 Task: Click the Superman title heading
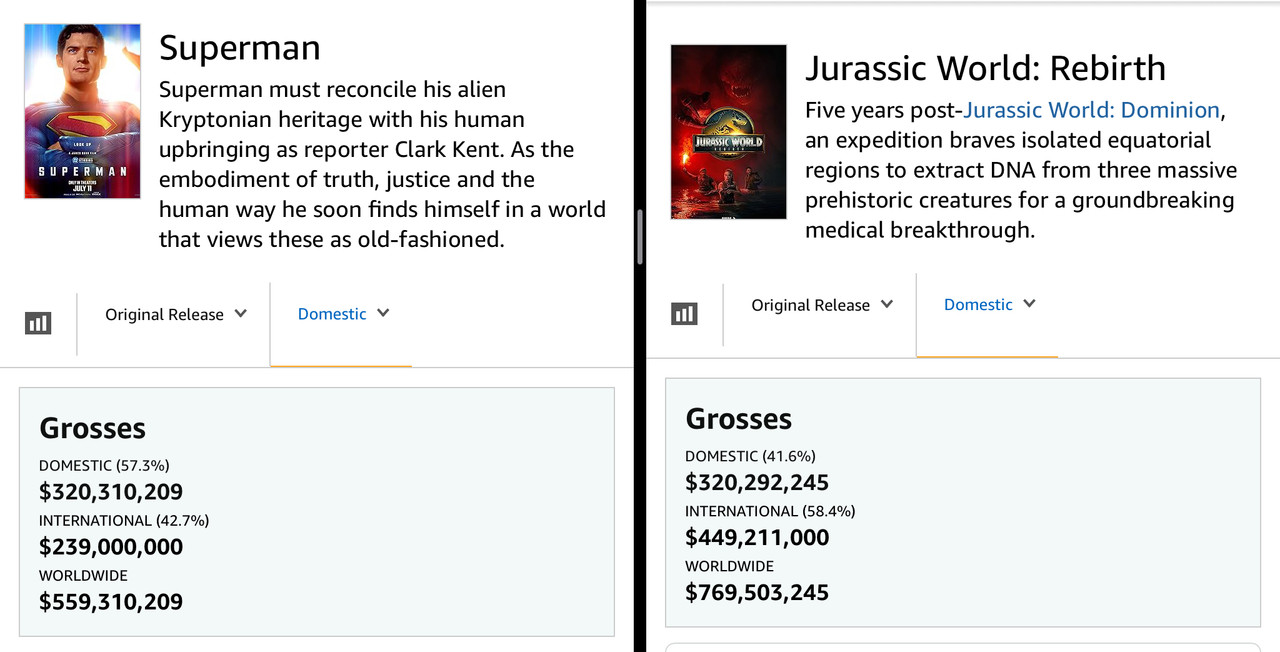(240, 47)
